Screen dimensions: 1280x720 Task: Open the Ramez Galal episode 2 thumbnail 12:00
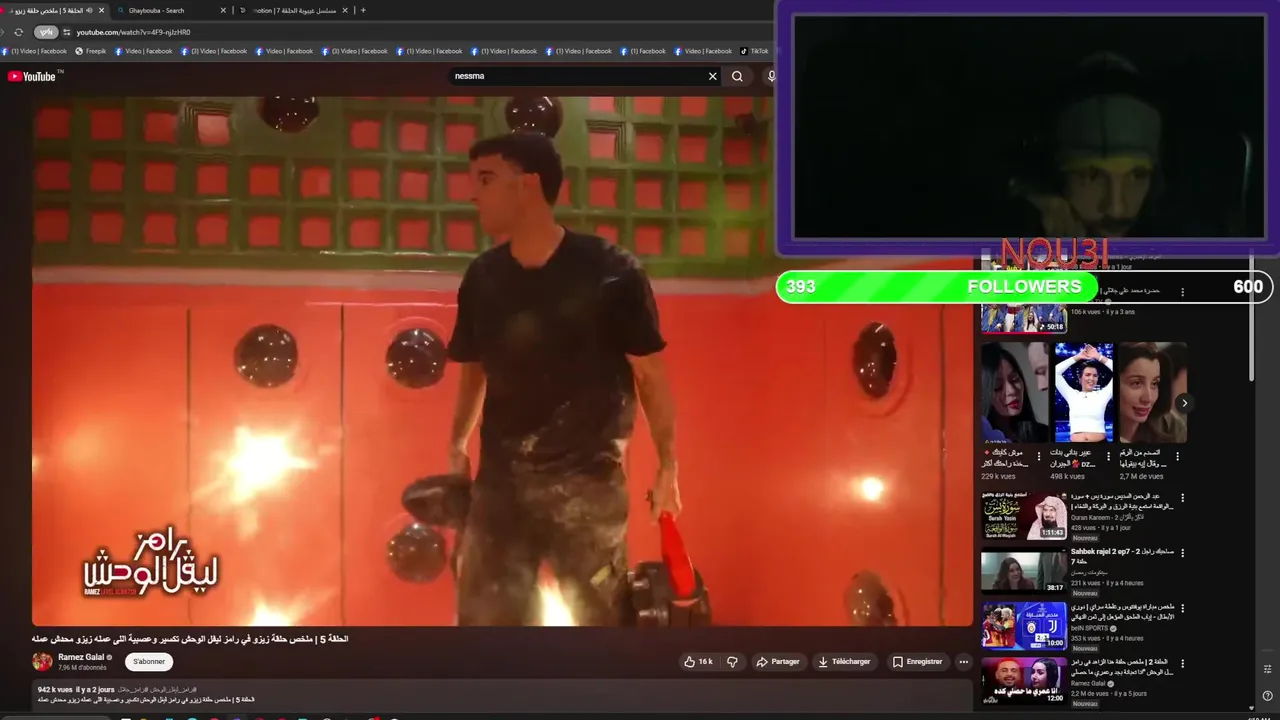[1024, 681]
